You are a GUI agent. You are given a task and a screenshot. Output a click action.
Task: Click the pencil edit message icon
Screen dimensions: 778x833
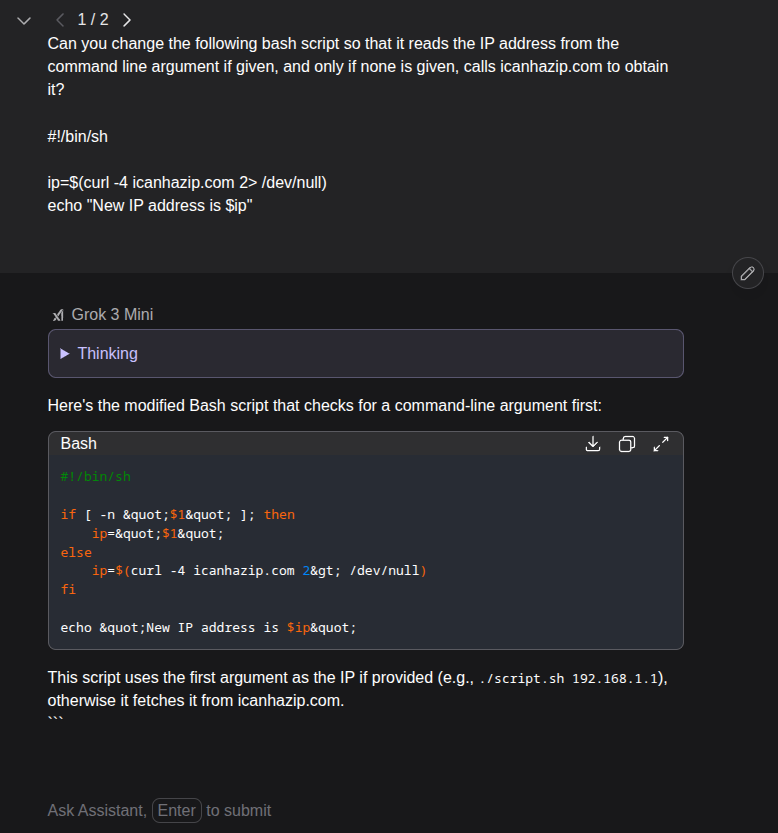coord(747,272)
